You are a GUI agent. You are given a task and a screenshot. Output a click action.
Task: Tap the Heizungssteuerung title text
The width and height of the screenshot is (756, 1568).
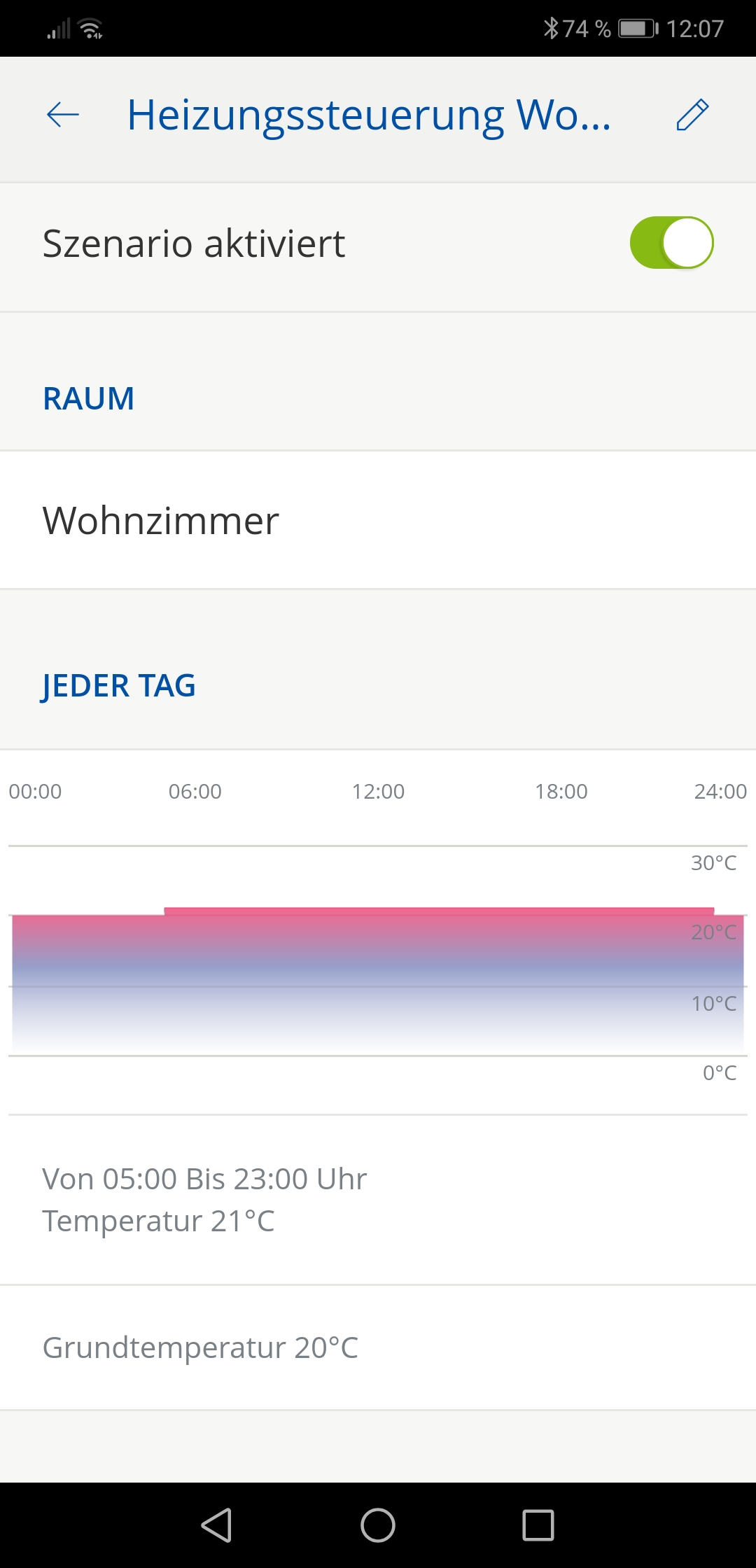pyautogui.click(x=369, y=115)
